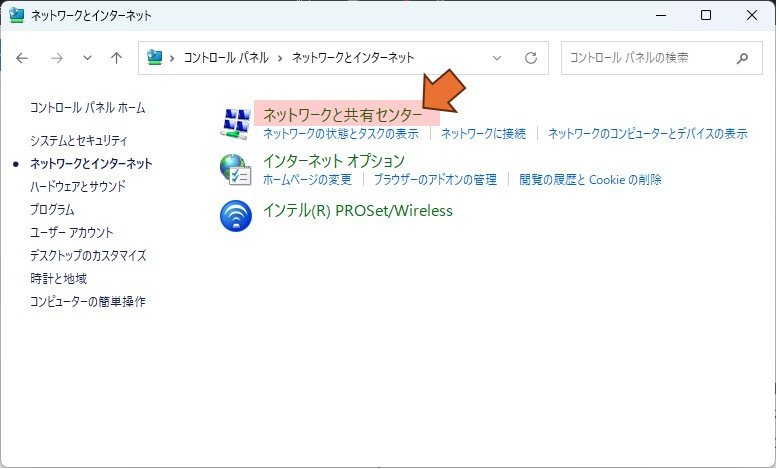
Task: Open ブラウザーのアドオンの管理 link
Action: [435, 180]
